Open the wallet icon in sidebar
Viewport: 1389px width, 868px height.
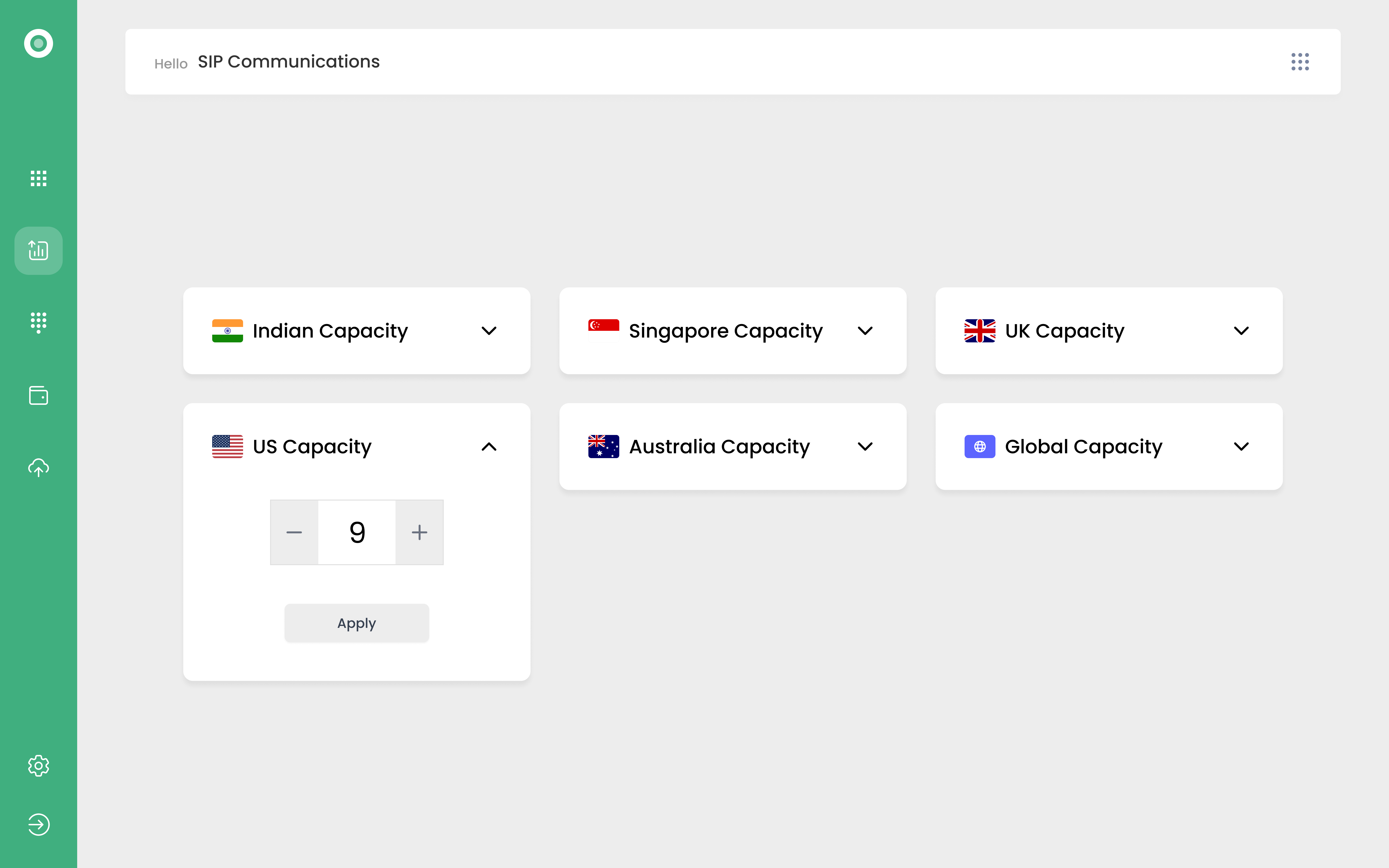pyautogui.click(x=38, y=395)
